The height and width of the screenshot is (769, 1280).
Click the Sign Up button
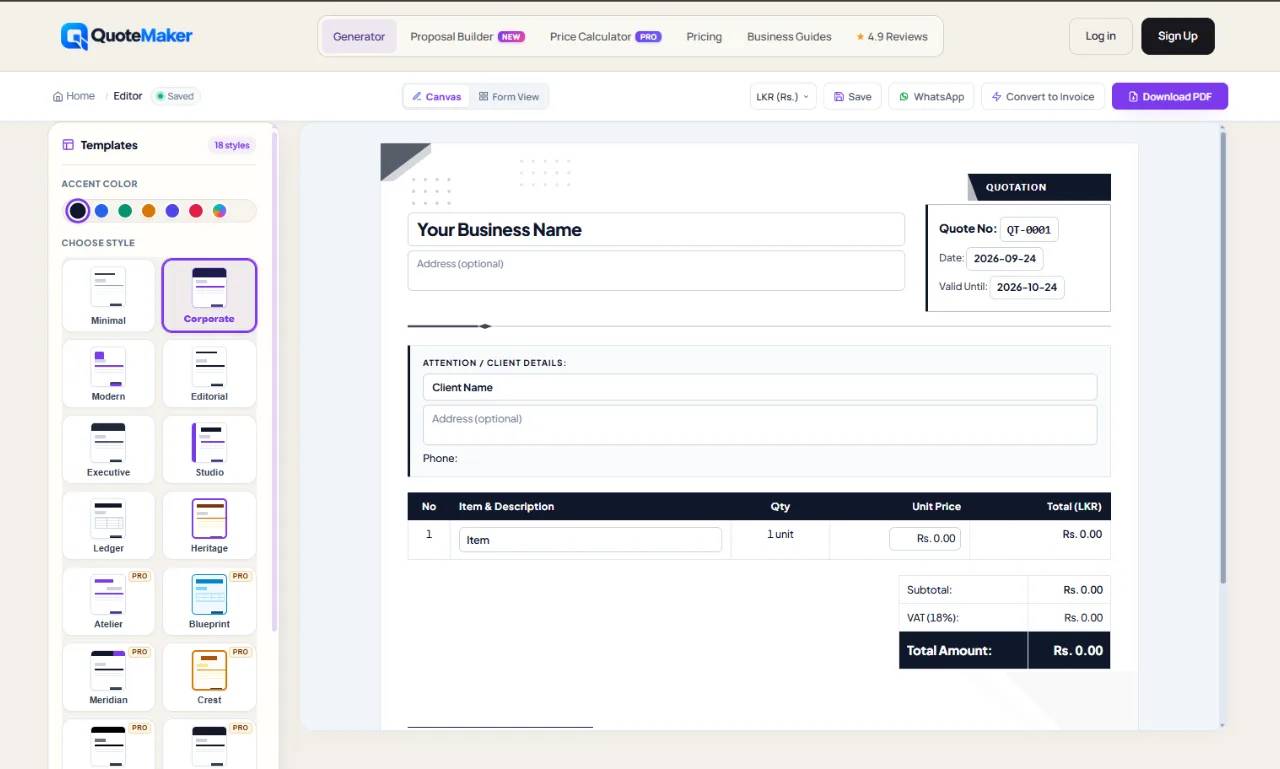click(x=1177, y=36)
